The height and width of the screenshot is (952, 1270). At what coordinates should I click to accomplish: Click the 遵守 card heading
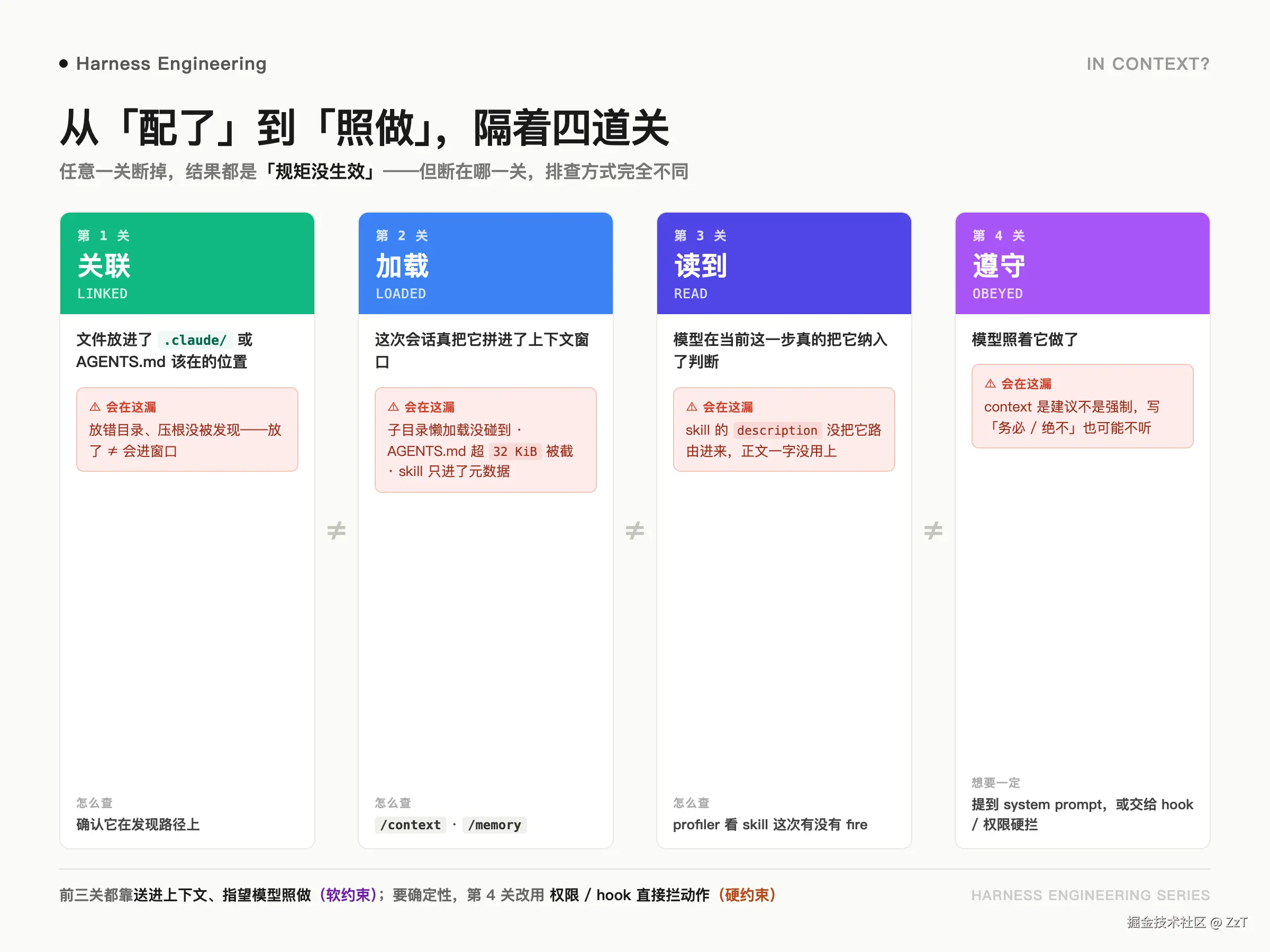(1000, 266)
